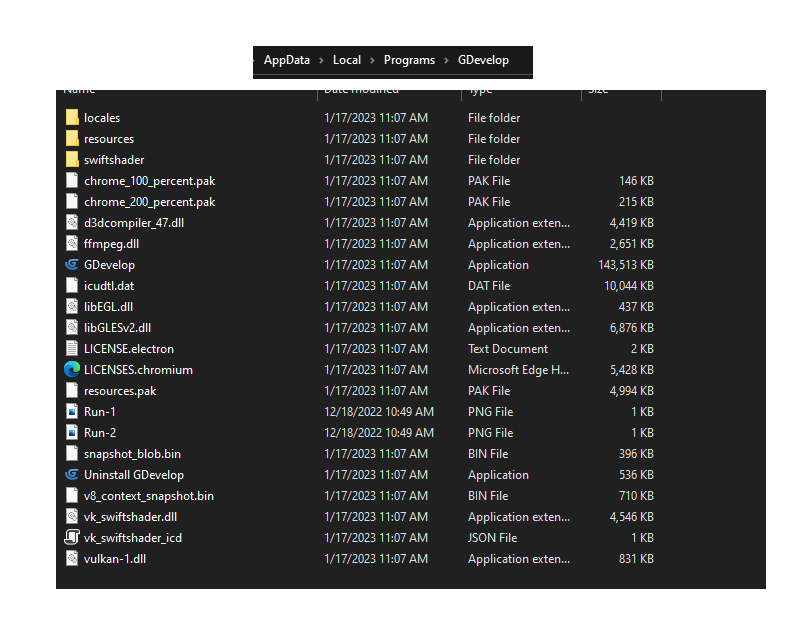Click the v8_context_snapshot.bin file icon
The width and height of the screenshot is (801, 636).
click(x=72, y=496)
